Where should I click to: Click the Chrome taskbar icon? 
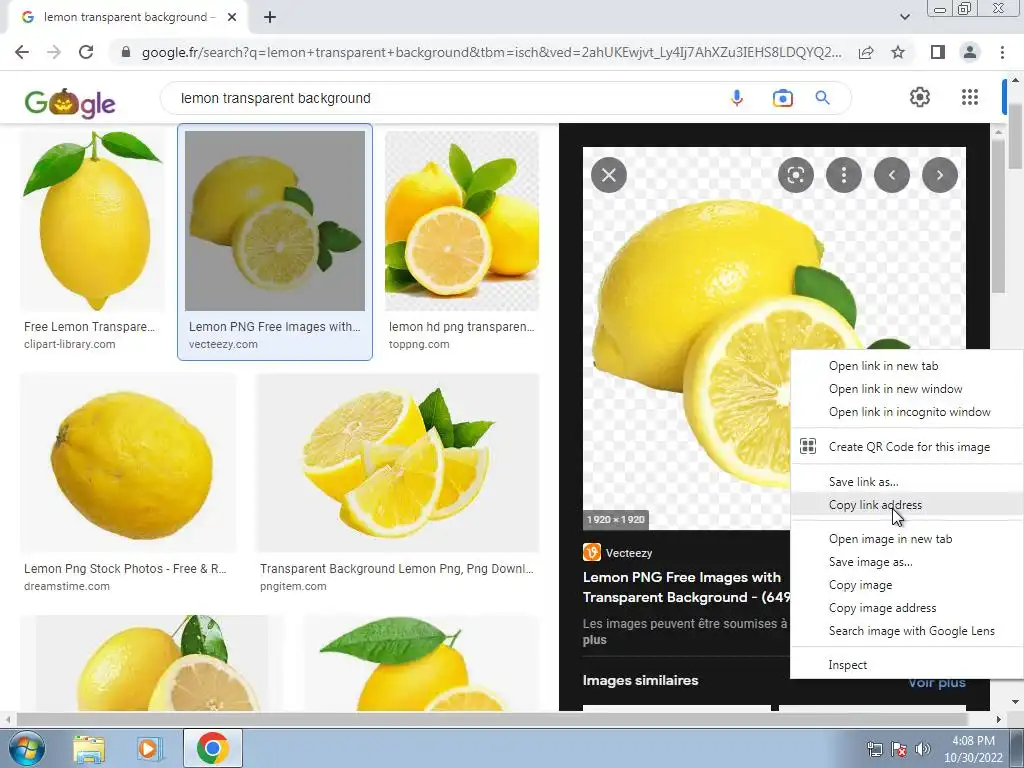212,748
